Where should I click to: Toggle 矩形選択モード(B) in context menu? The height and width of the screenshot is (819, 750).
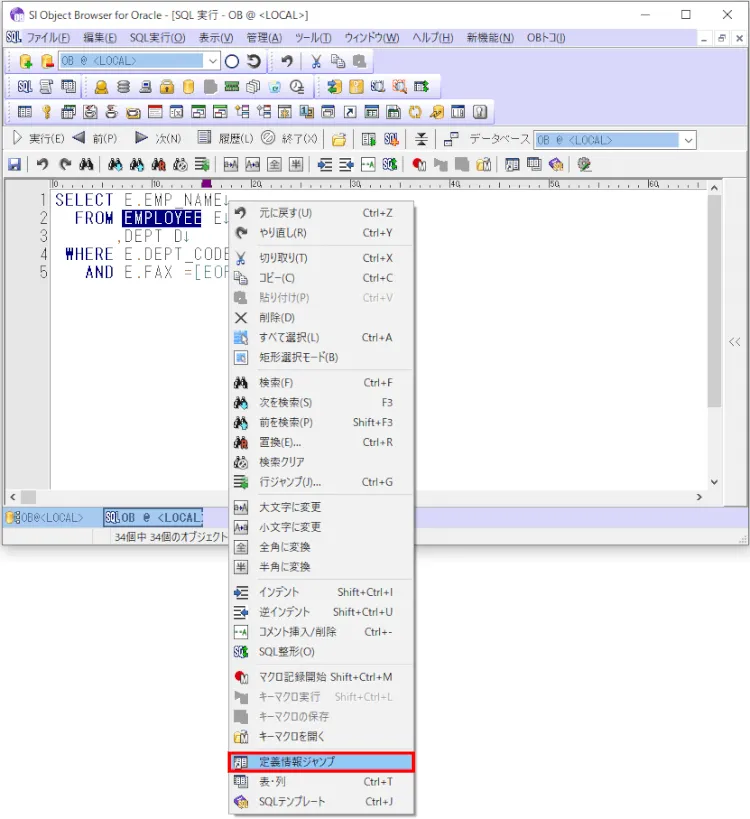point(321,357)
